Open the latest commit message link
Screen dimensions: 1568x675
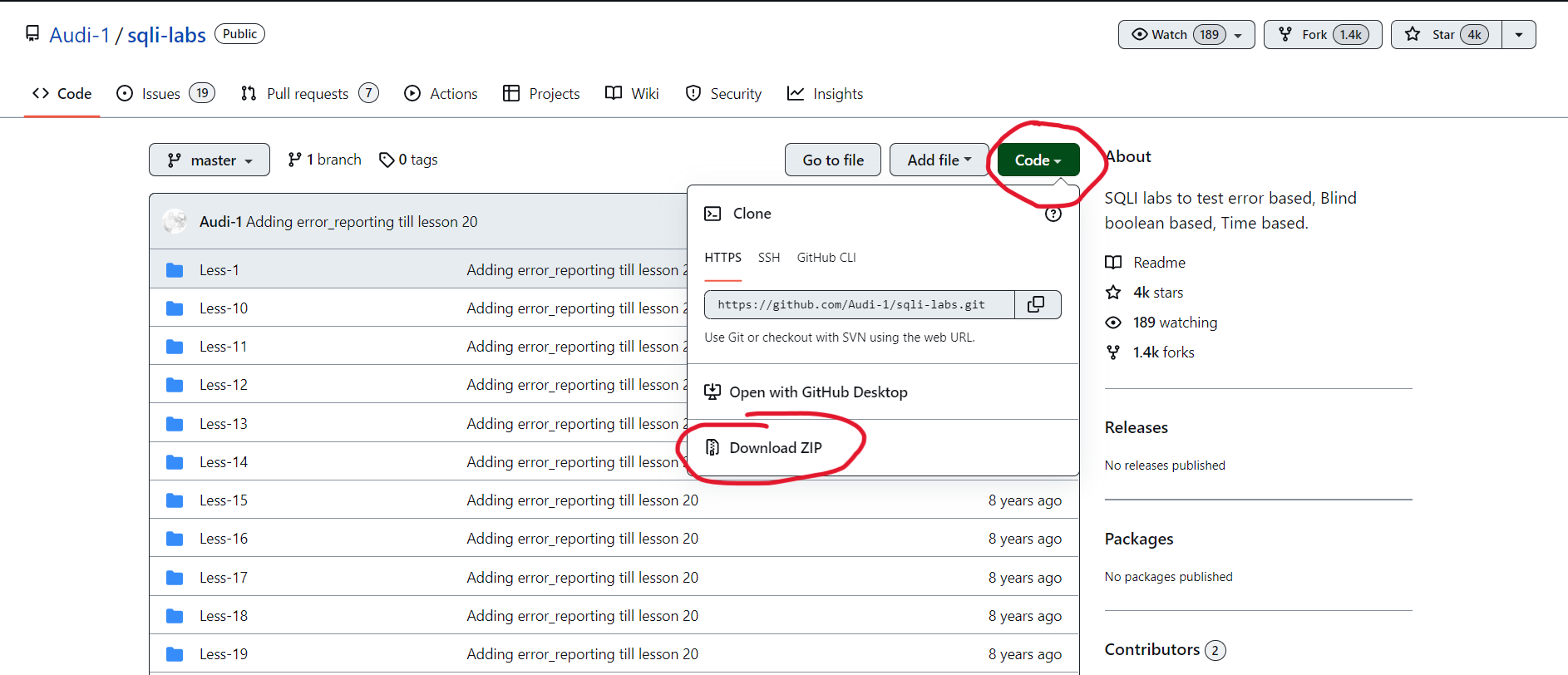point(362,222)
